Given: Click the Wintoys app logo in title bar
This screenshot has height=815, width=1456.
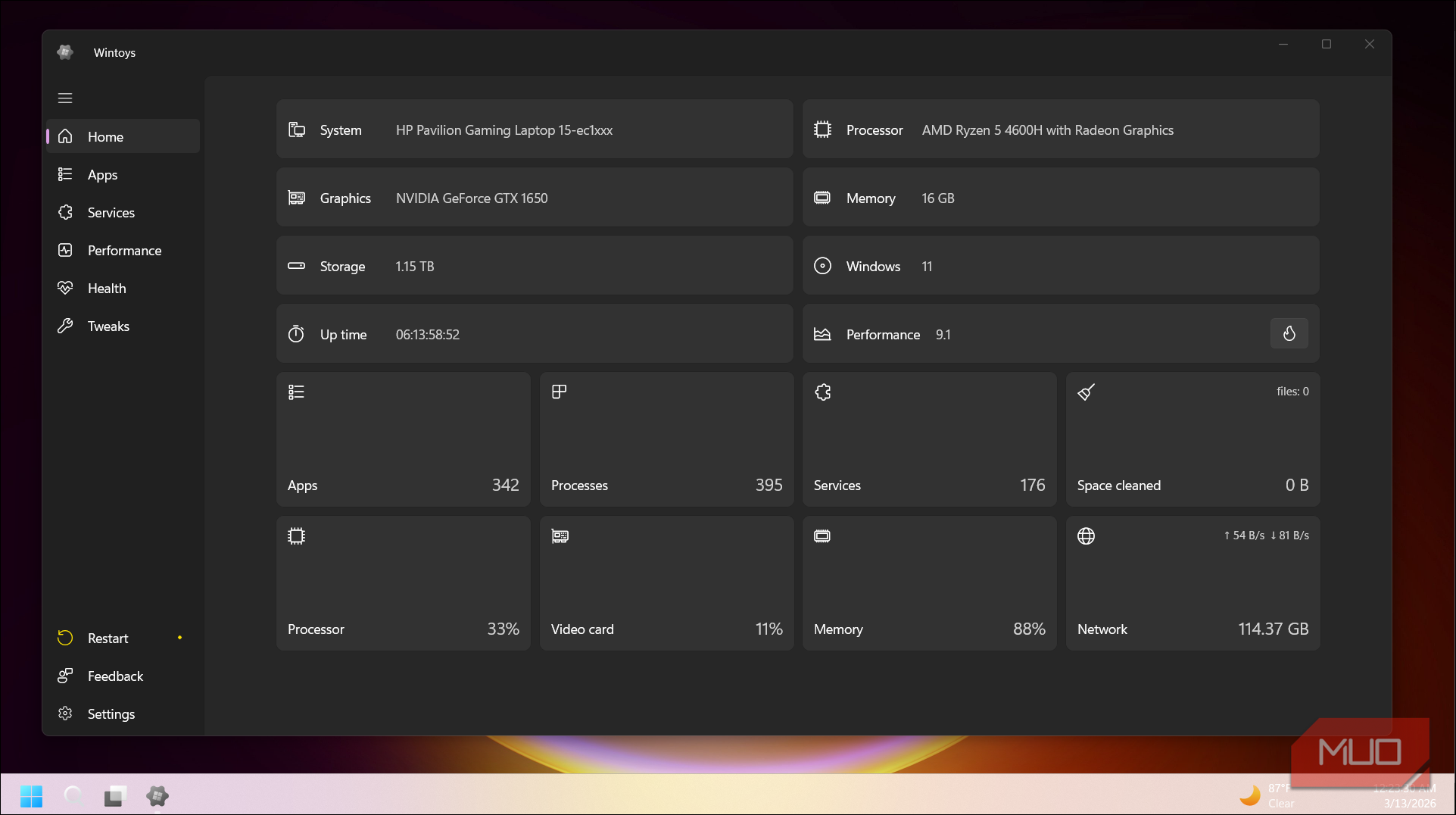Looking at the screenshot, I should pyautogui.click(x=65, y=52).
